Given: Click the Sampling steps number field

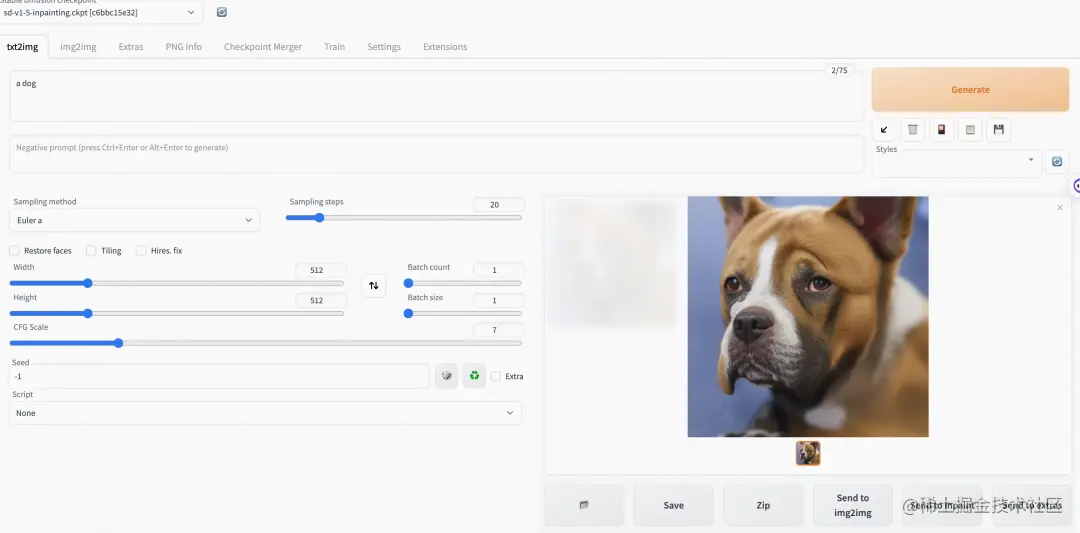Looking at the screenshot, I should [x=499, y=205].
